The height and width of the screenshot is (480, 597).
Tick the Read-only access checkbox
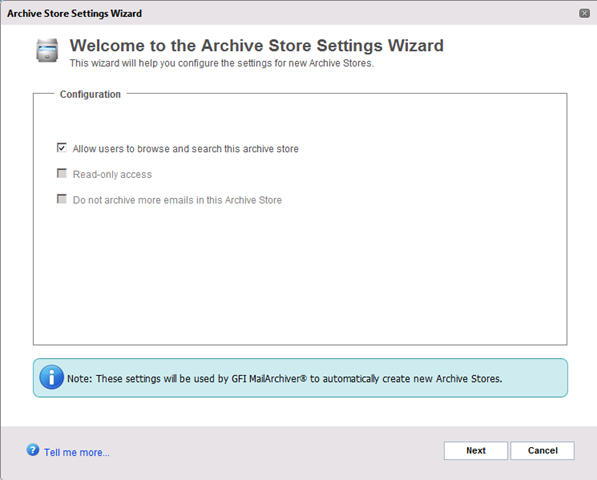click(62, 173)
